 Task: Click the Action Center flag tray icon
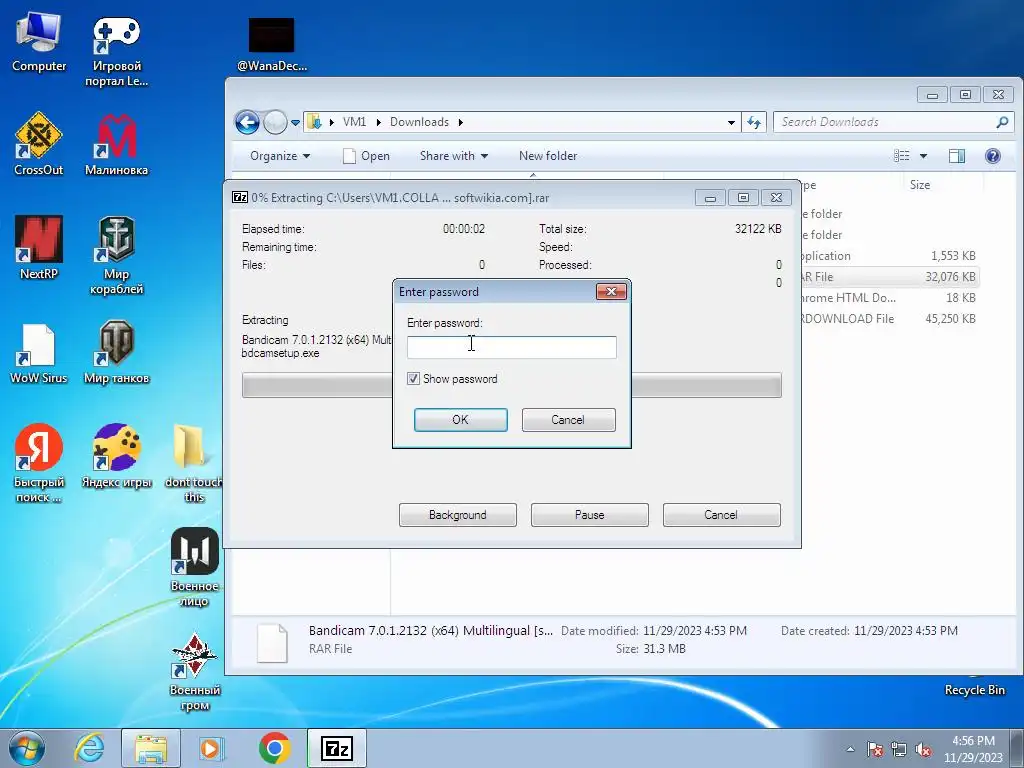[875, 749]
